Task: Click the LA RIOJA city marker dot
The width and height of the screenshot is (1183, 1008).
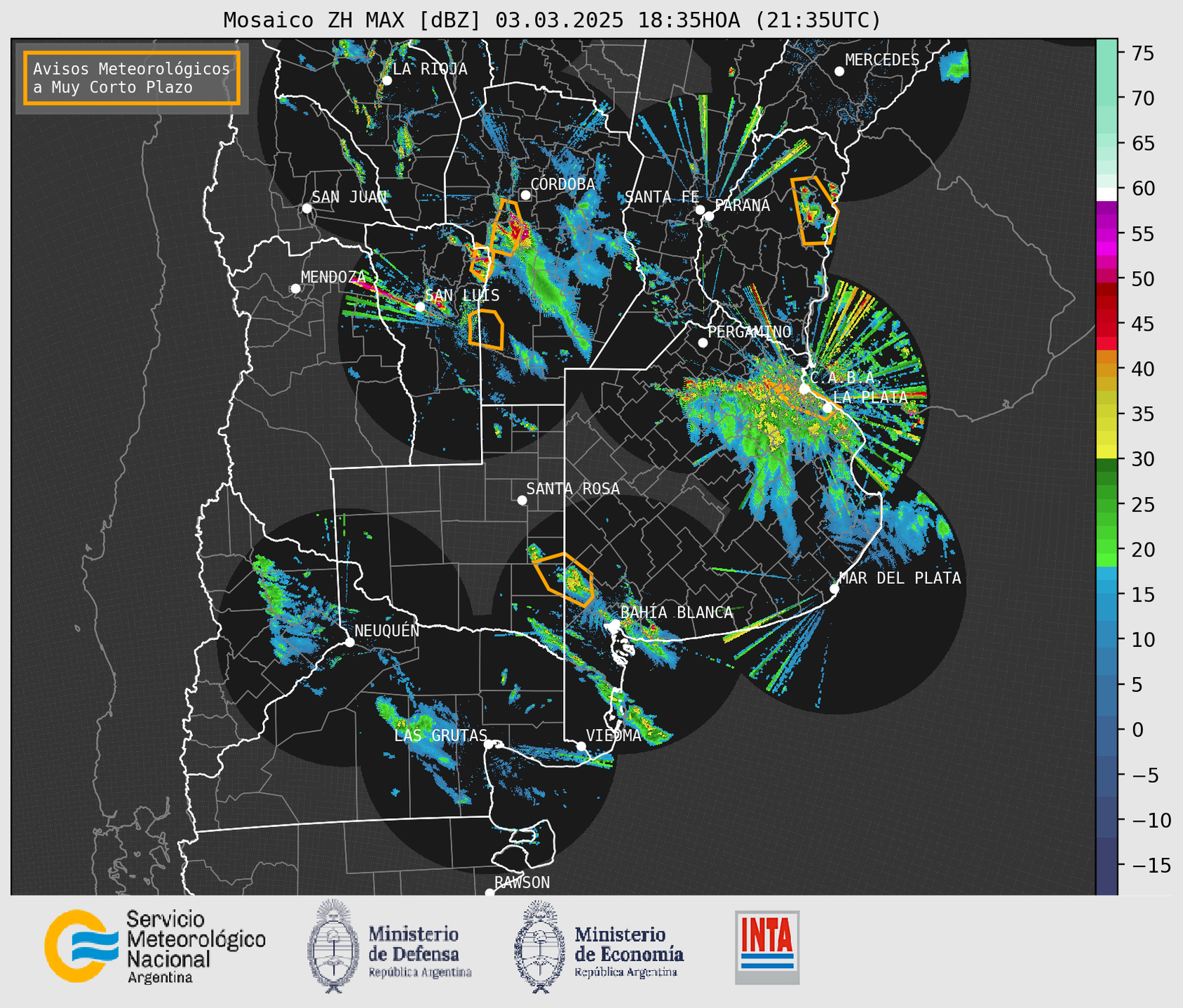Action: click(x=387, y=81)
